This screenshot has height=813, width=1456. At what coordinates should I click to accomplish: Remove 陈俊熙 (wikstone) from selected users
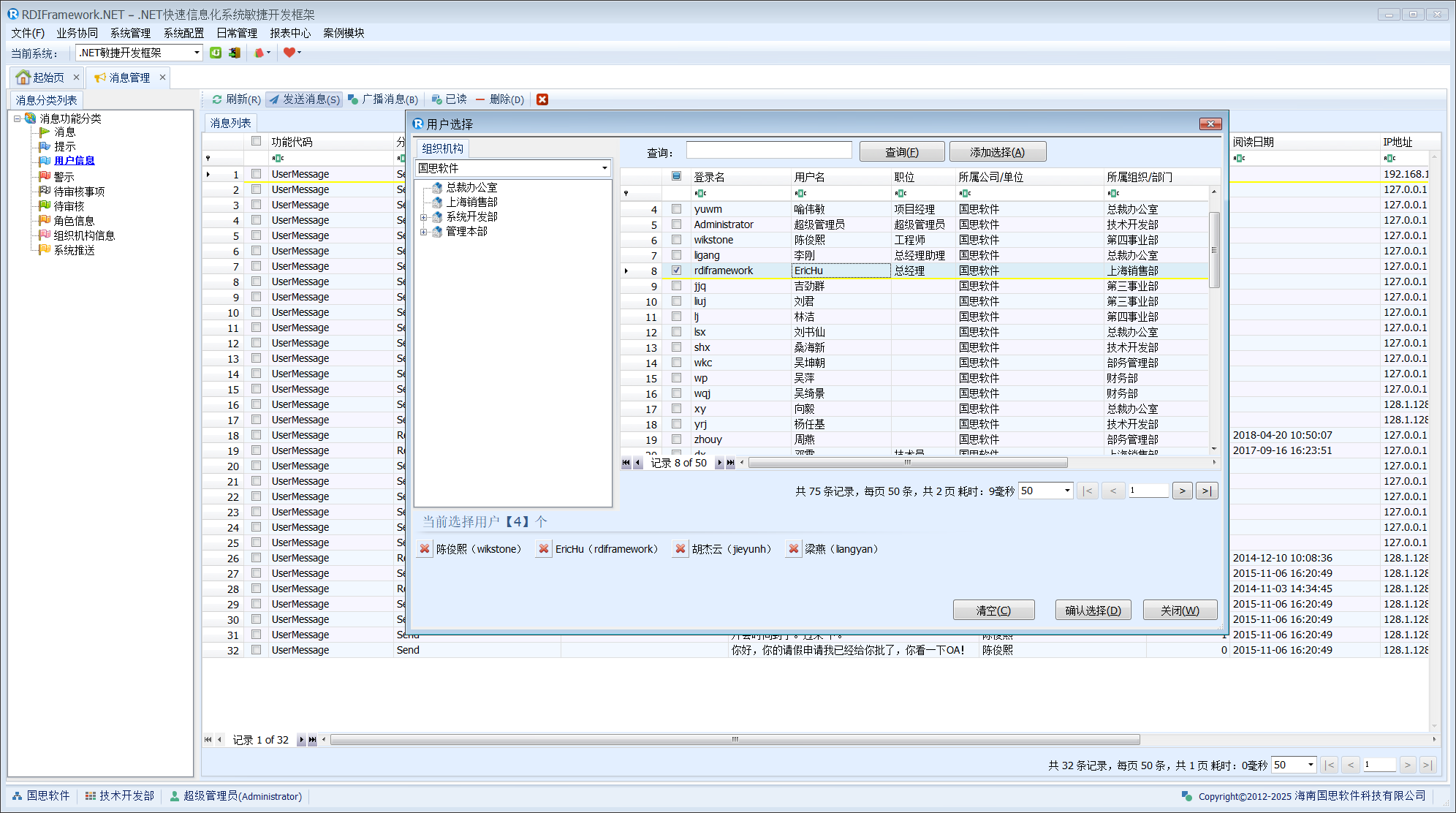click(425, 549)
